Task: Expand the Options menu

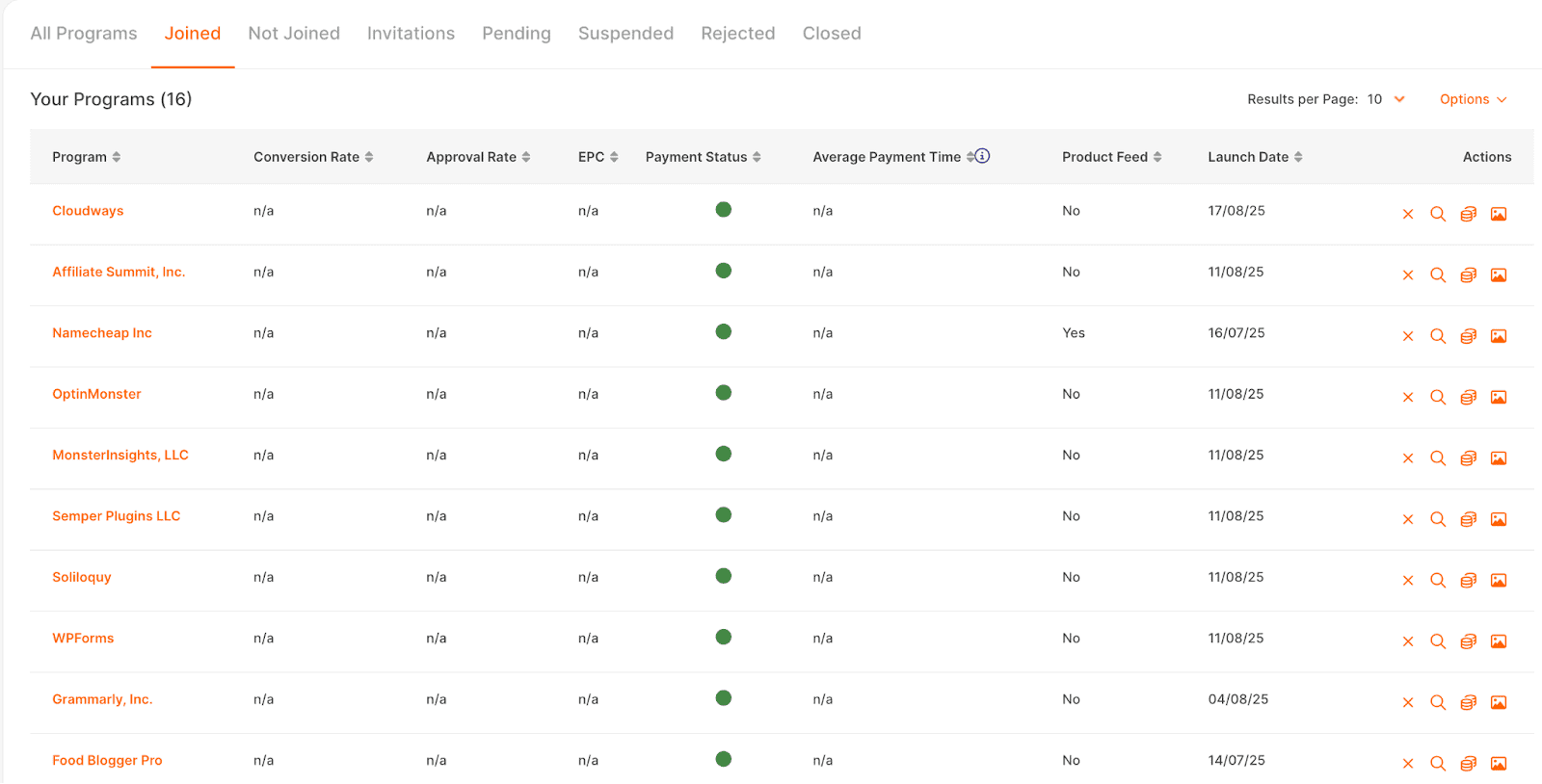Action: pyautogui.click(x=1473, y=99)
